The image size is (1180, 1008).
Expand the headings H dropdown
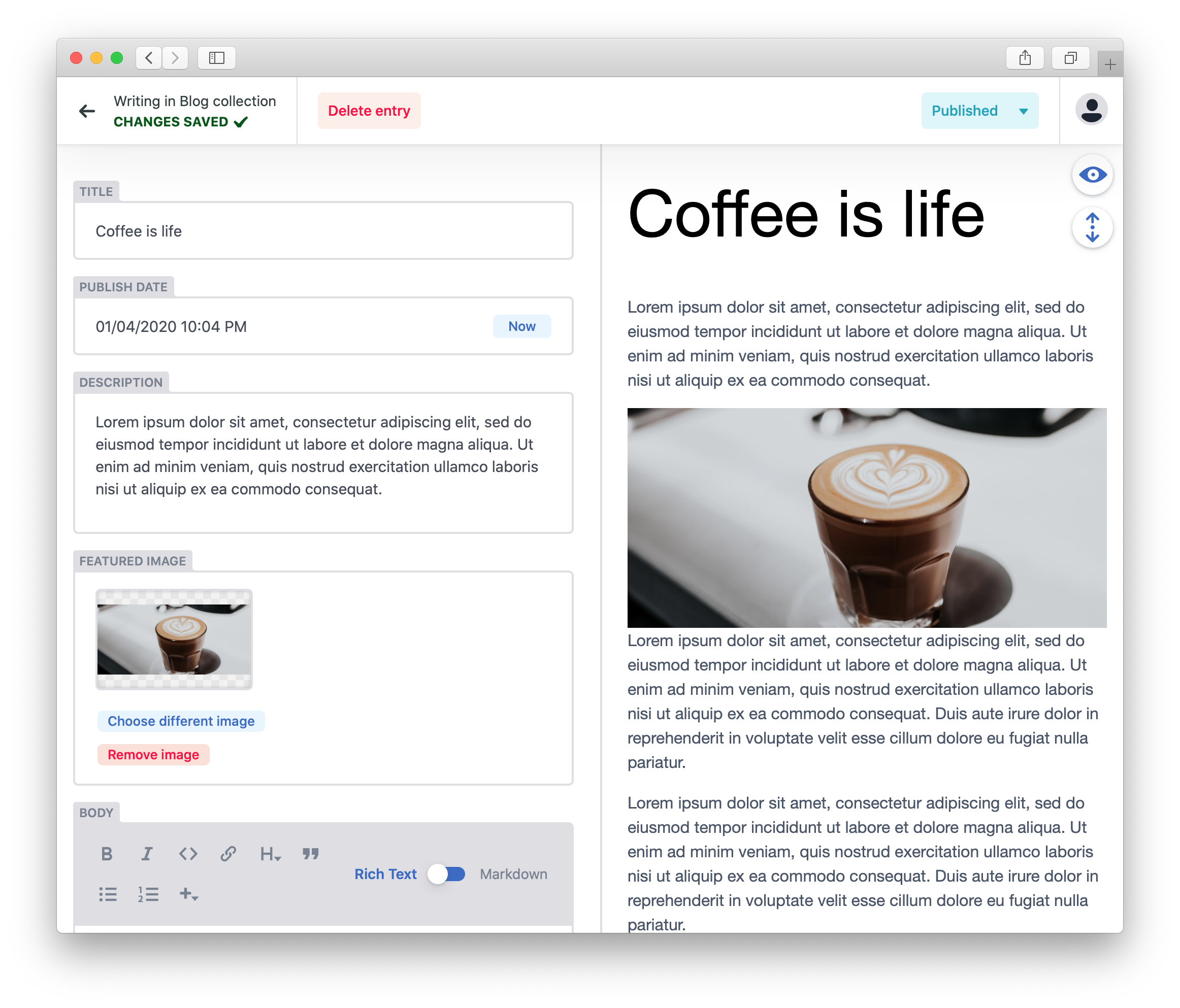point(270,853)
